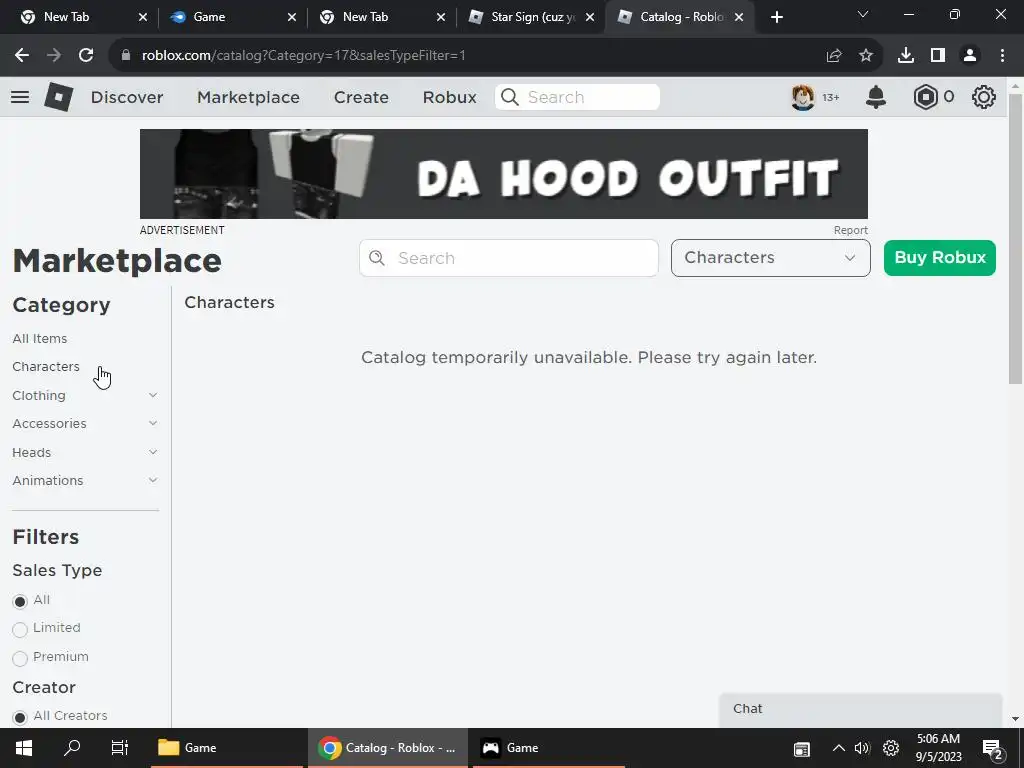Screen dimensions: 1024x768
Task: Open Marketplace in the top navigation
Action: [248, 97]
